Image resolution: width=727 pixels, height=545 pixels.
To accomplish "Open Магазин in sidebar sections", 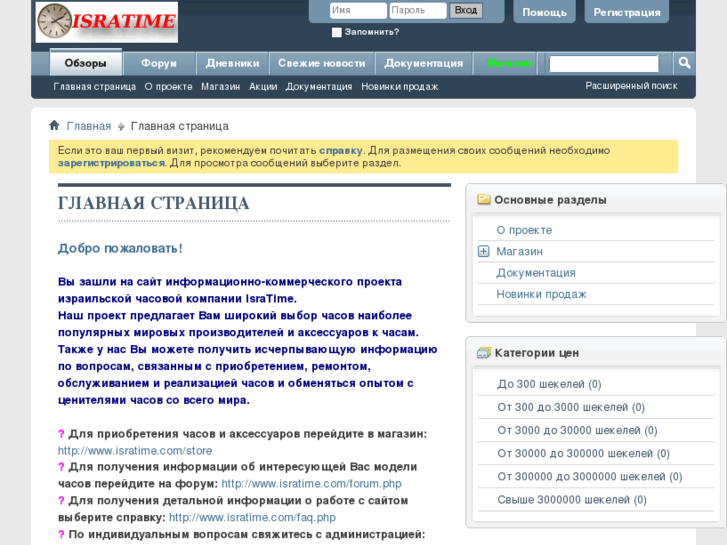I will pyautogui.click(x=519, y=251).
